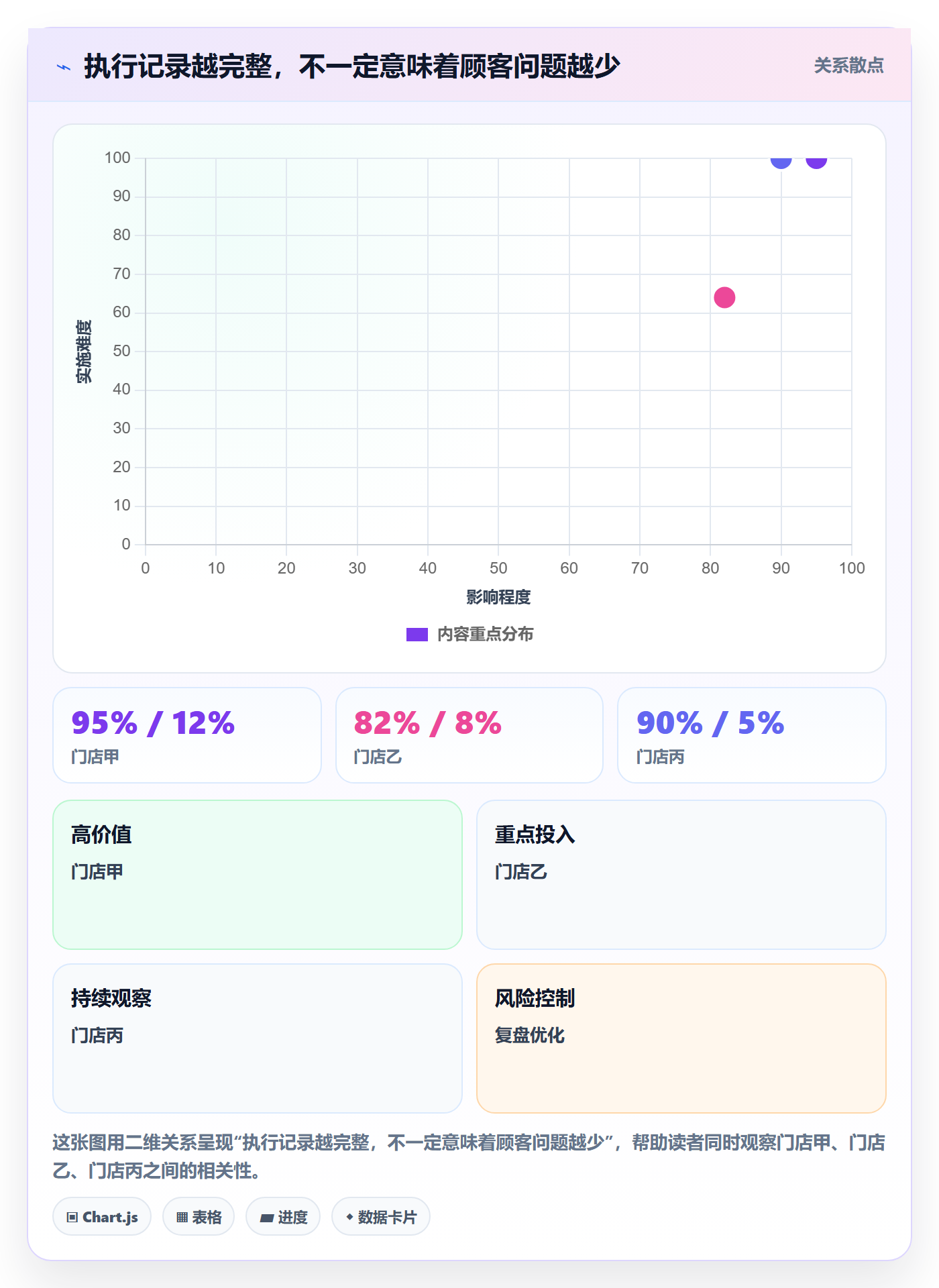Click the 关系散点 label in the header
The height and width of the screenshot is (1288, 939).
(x=848, y=66)
